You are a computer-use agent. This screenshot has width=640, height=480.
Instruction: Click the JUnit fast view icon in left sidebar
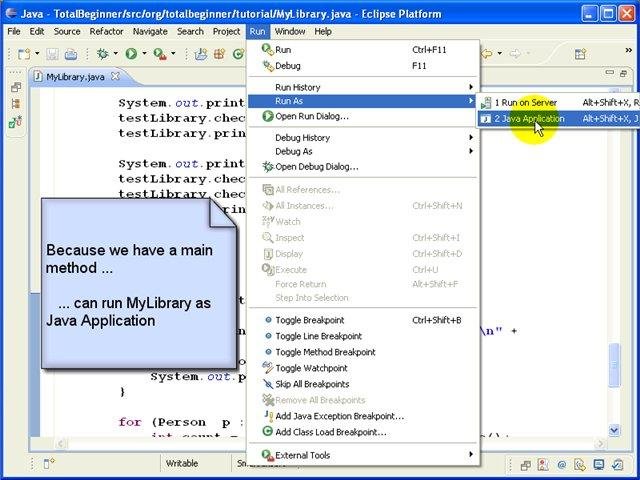[x=16, y=122]
